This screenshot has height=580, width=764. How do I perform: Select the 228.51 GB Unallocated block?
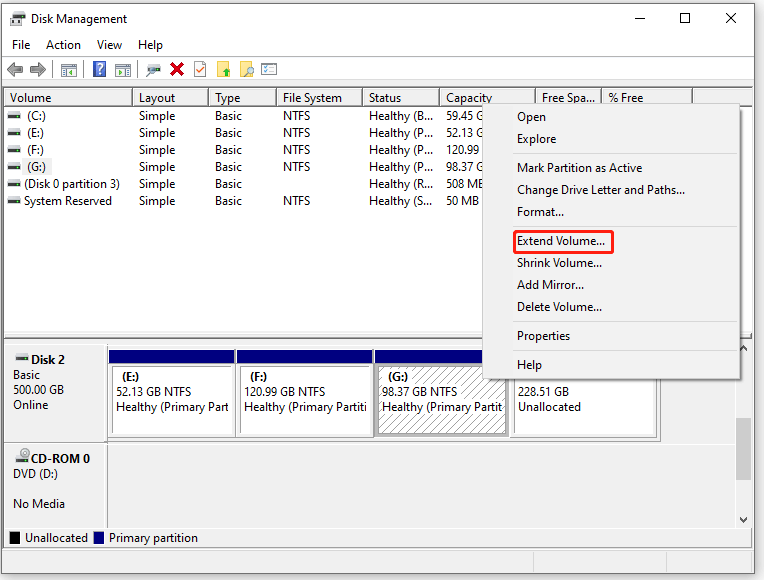click(x=585, y=407)
